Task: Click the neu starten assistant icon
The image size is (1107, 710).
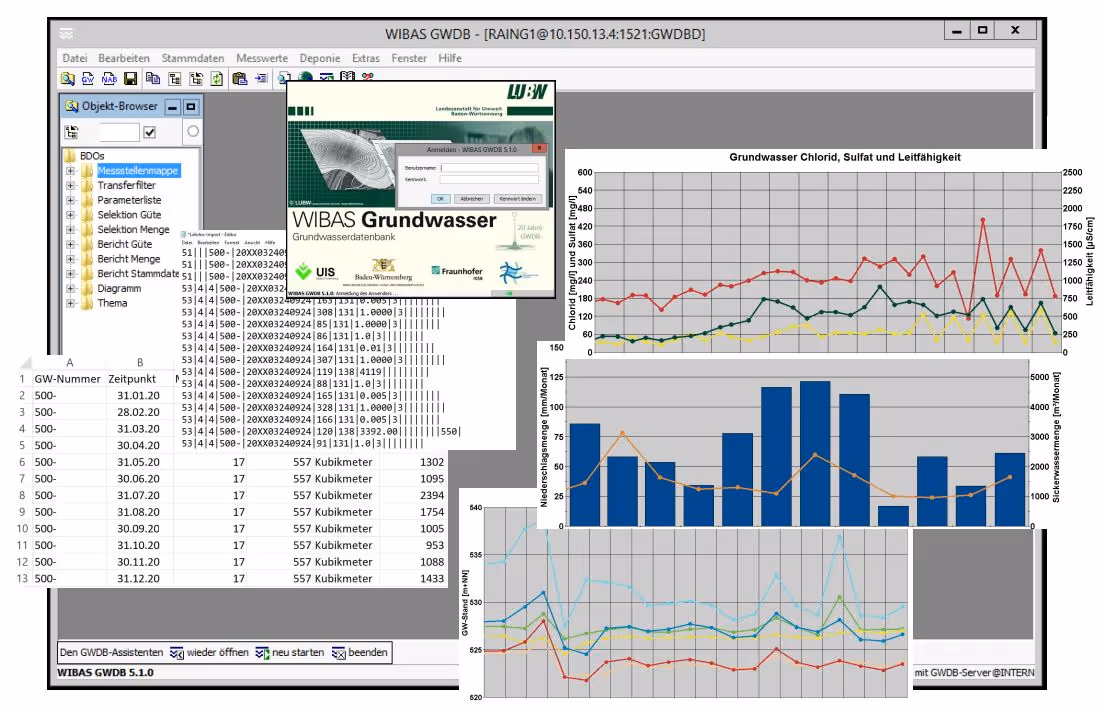Action: (262, 653)
